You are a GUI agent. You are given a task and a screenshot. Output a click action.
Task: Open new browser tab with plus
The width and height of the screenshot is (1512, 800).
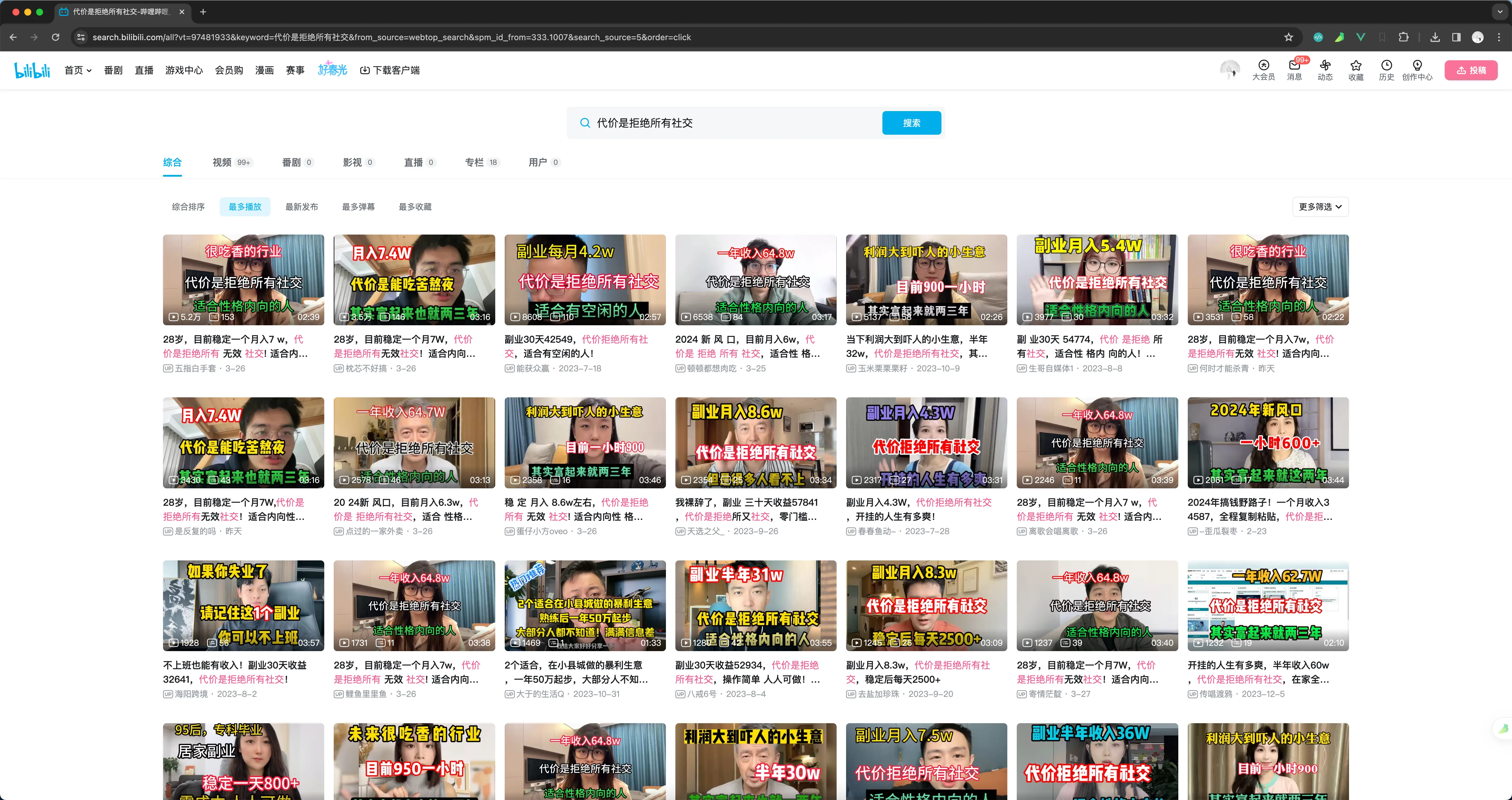[x=203, y=12]
